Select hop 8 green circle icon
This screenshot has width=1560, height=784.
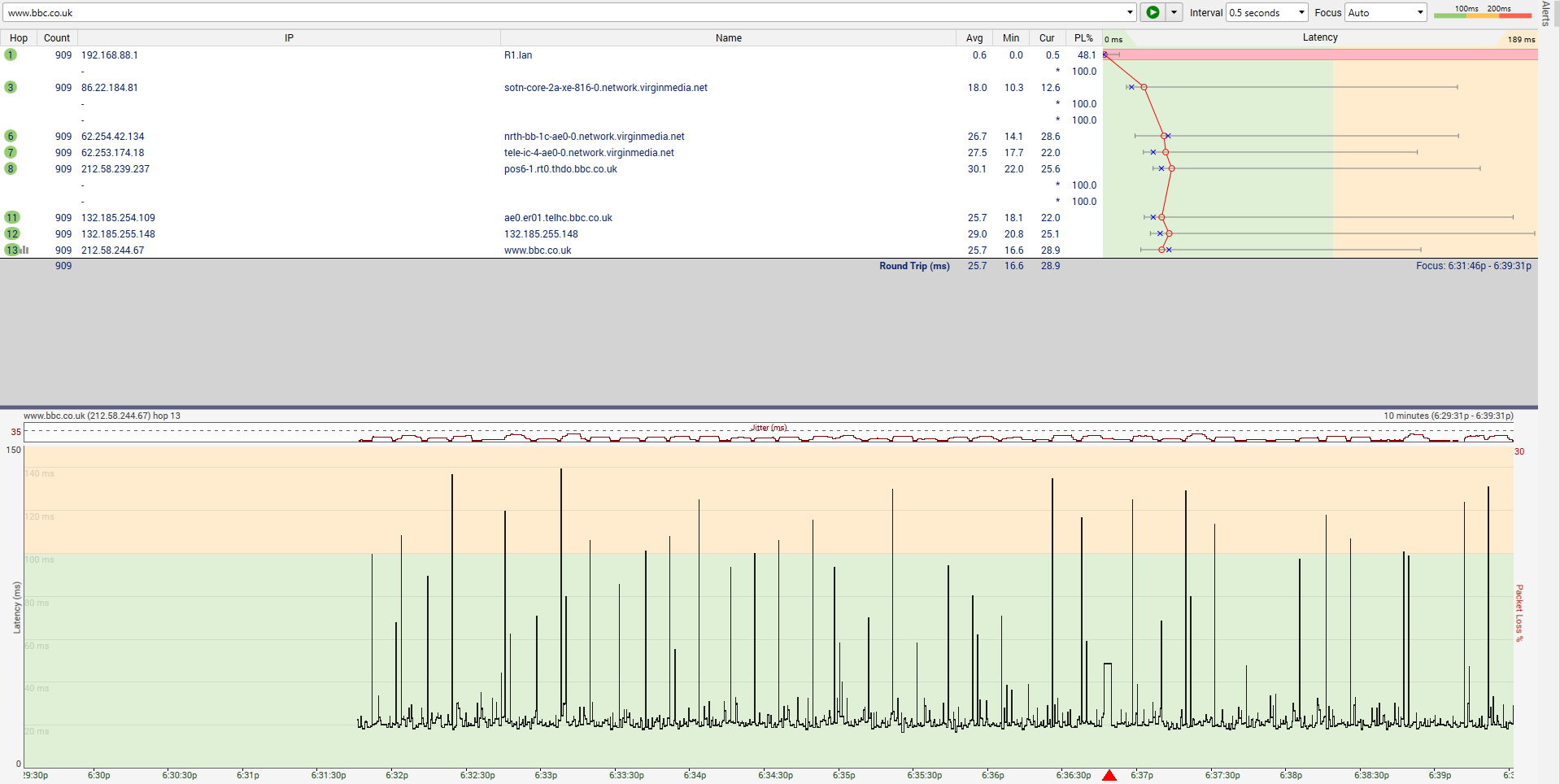(11, 168)
